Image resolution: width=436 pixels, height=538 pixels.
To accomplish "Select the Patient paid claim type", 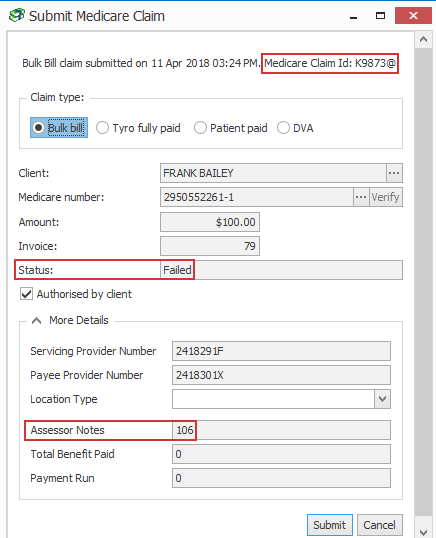I will tap(231, 128).
